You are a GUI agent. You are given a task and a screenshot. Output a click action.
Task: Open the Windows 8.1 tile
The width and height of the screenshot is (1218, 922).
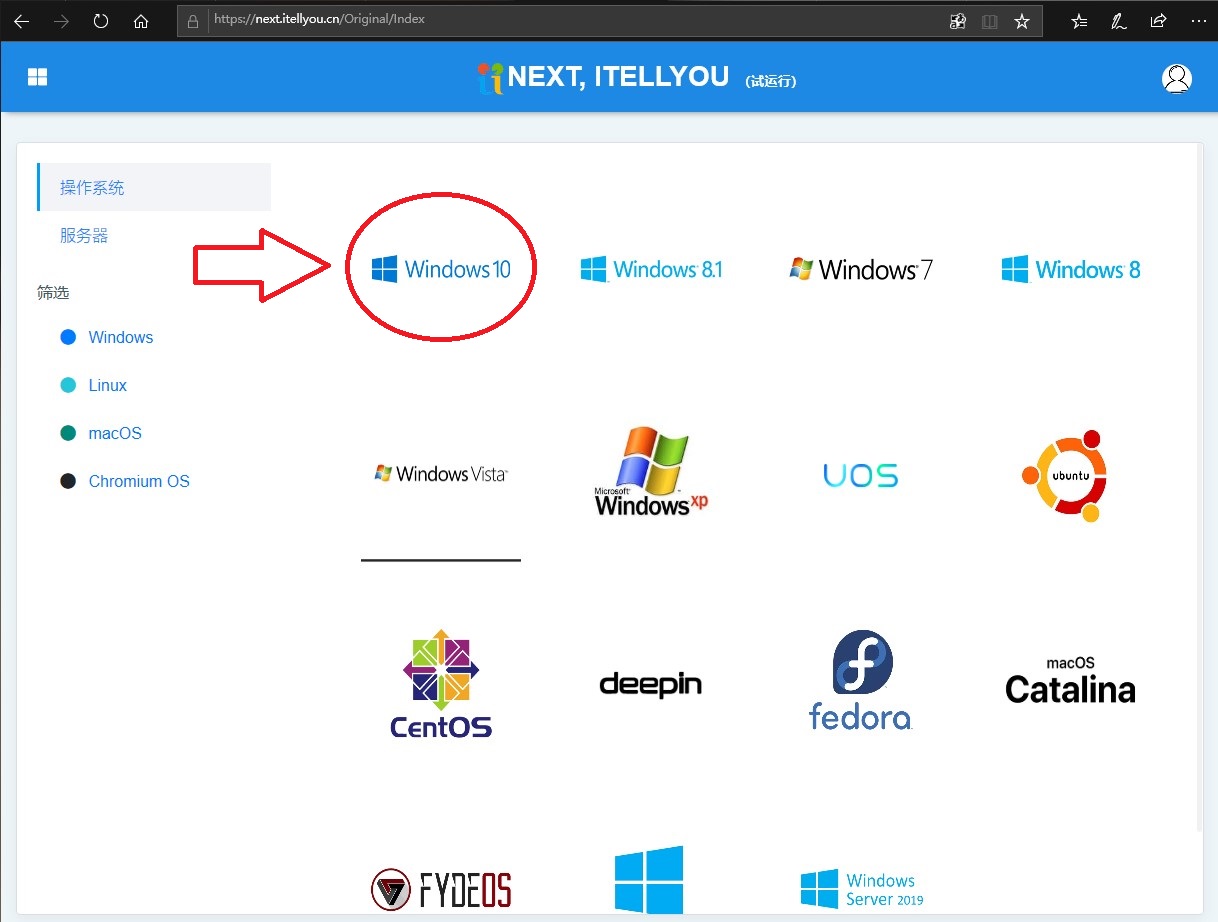pyautogui.click(x=651, y=269)
